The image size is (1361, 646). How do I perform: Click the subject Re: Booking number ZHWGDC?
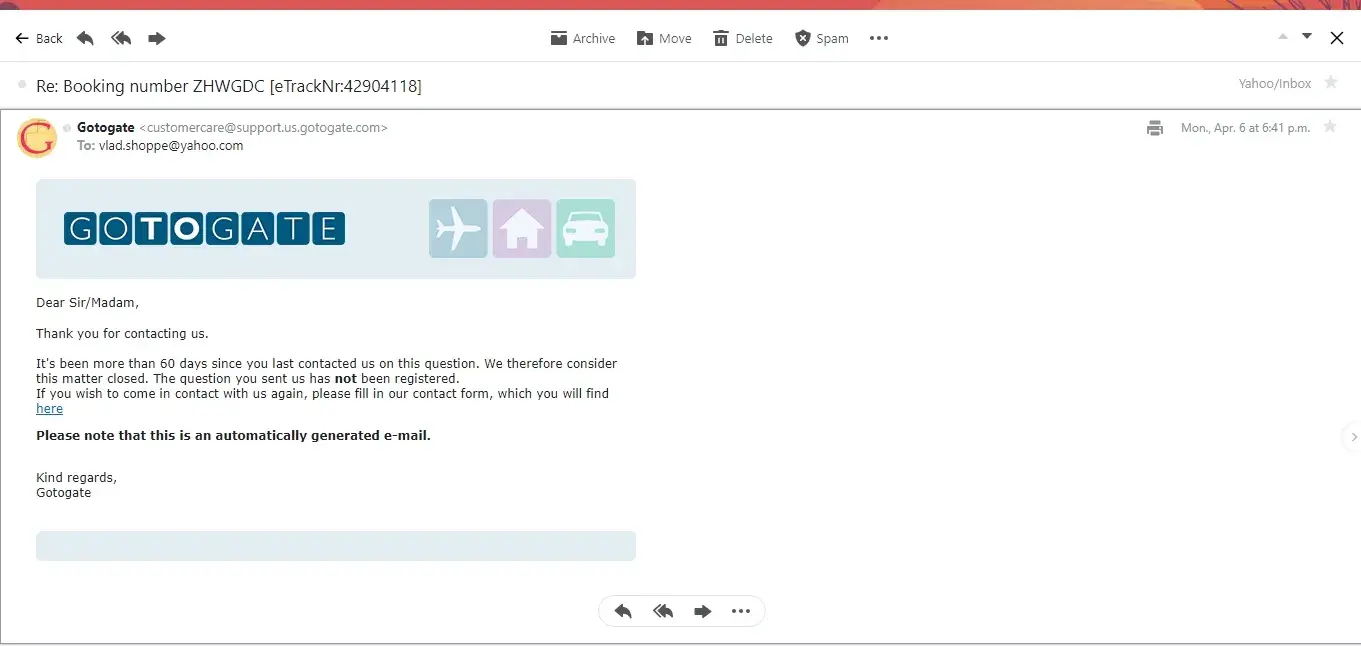[x=229, y=86]
